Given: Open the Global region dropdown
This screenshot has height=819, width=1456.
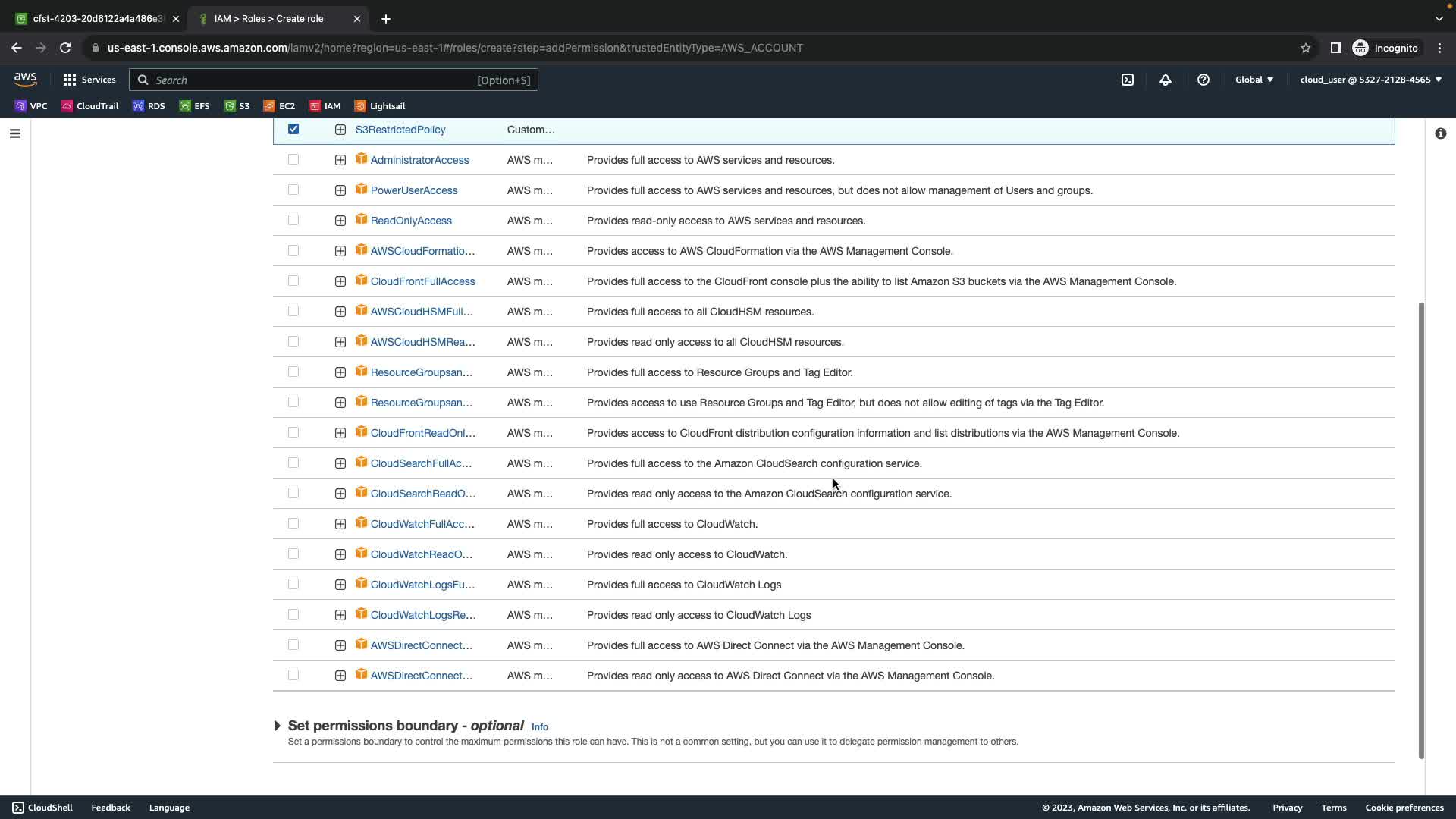Looking at the screenshot, I should 1254,80.
